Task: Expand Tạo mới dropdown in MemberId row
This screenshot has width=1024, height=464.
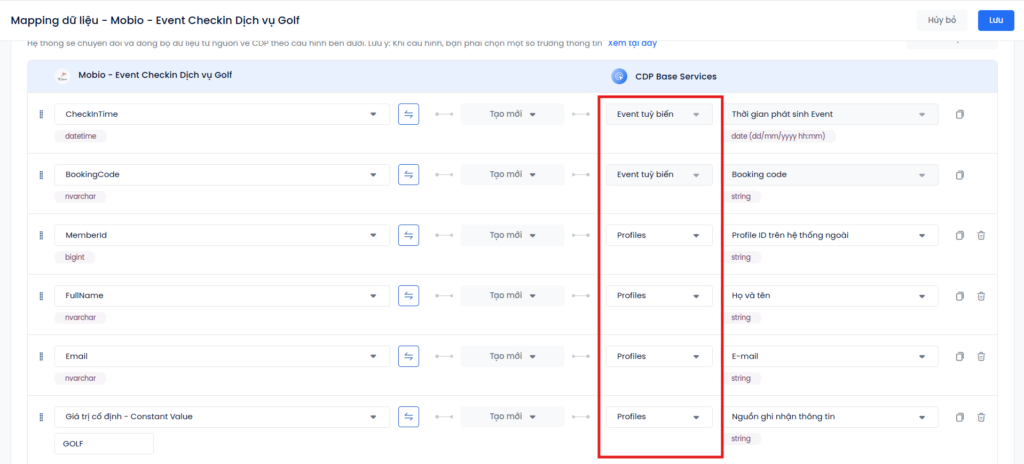Action: coord(512,236)
